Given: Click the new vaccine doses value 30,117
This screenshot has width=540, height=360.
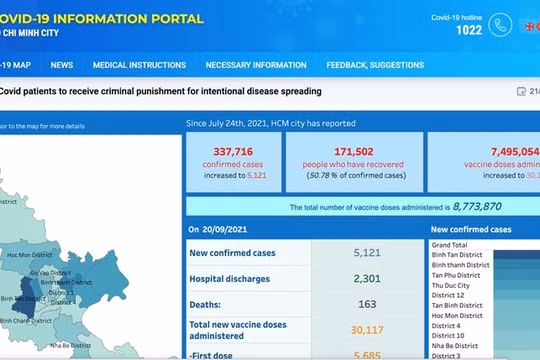Looking at the screenshot, I should [x=367, y=330].
